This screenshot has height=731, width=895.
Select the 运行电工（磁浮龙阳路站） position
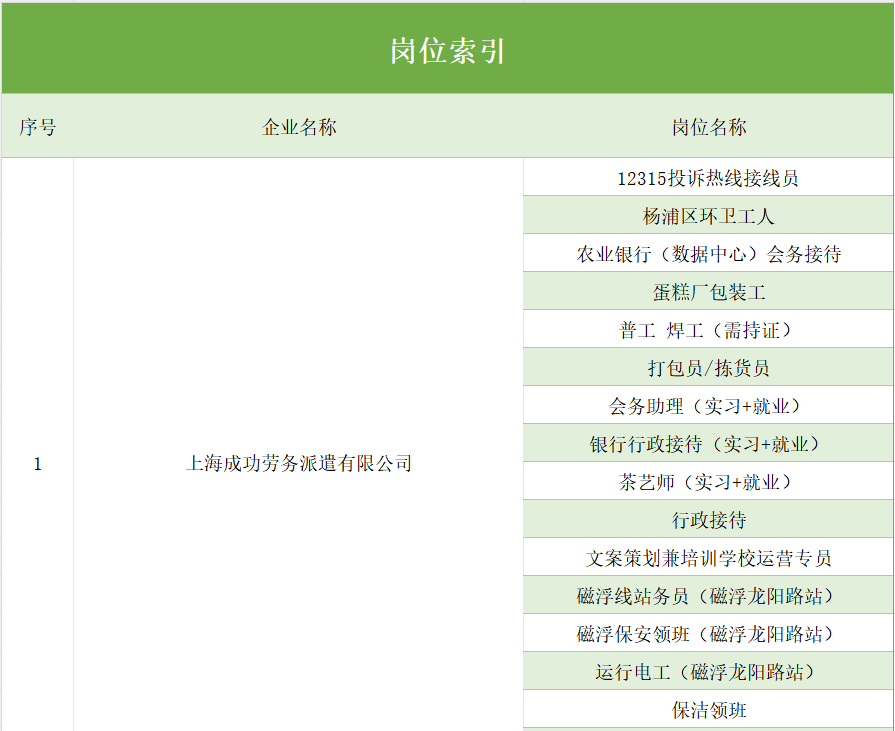708,672
